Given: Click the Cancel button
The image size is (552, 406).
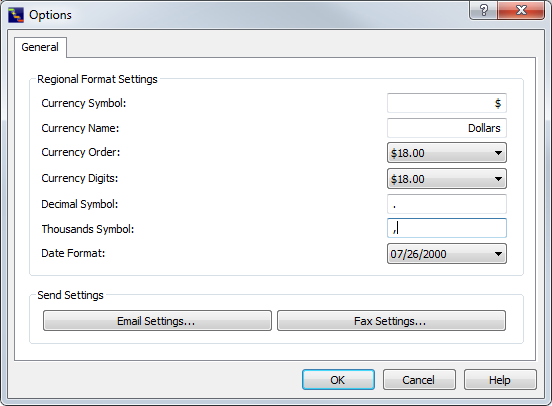Looking at the screenshot, I should pyautogui.click(x=419, y=380).
